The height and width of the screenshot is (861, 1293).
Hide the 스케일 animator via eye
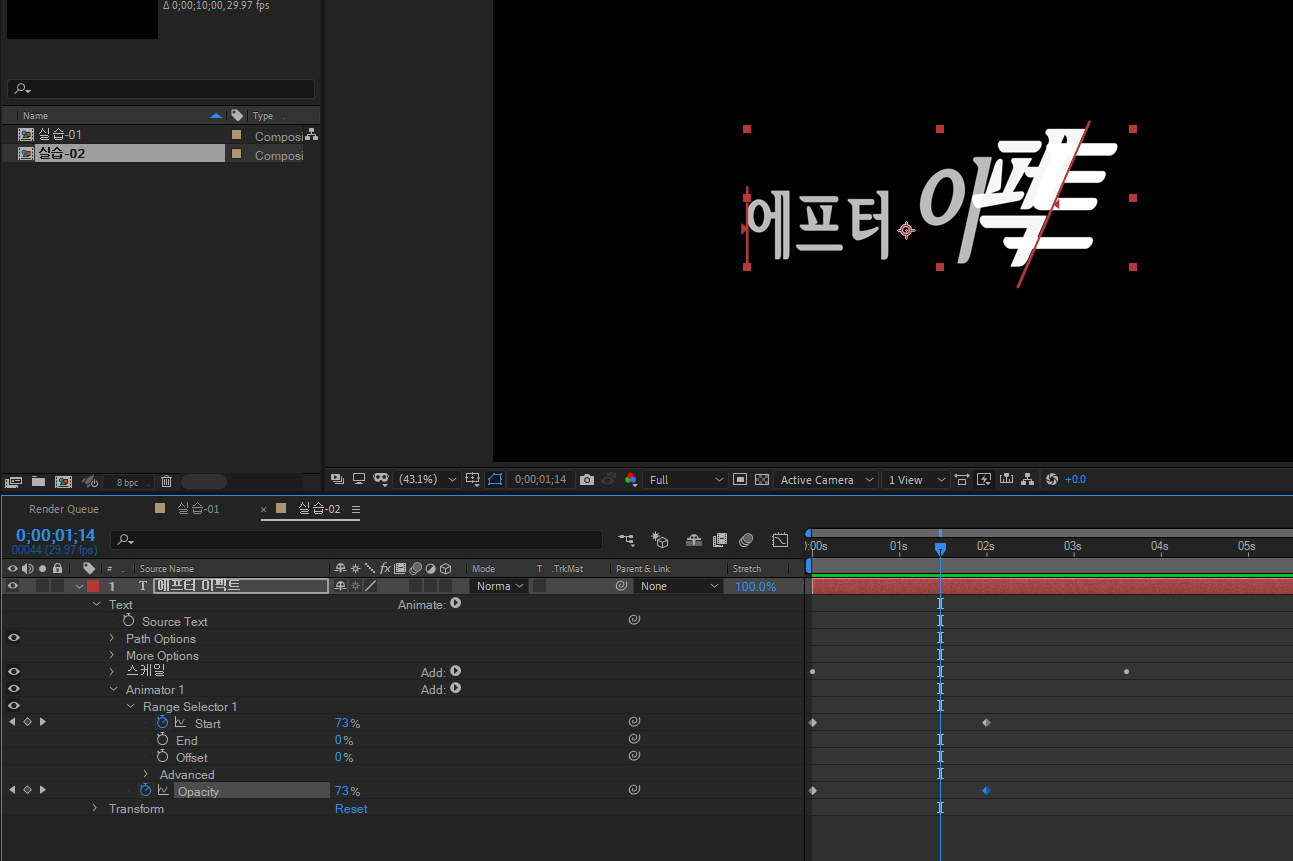(x=13, y=671)
